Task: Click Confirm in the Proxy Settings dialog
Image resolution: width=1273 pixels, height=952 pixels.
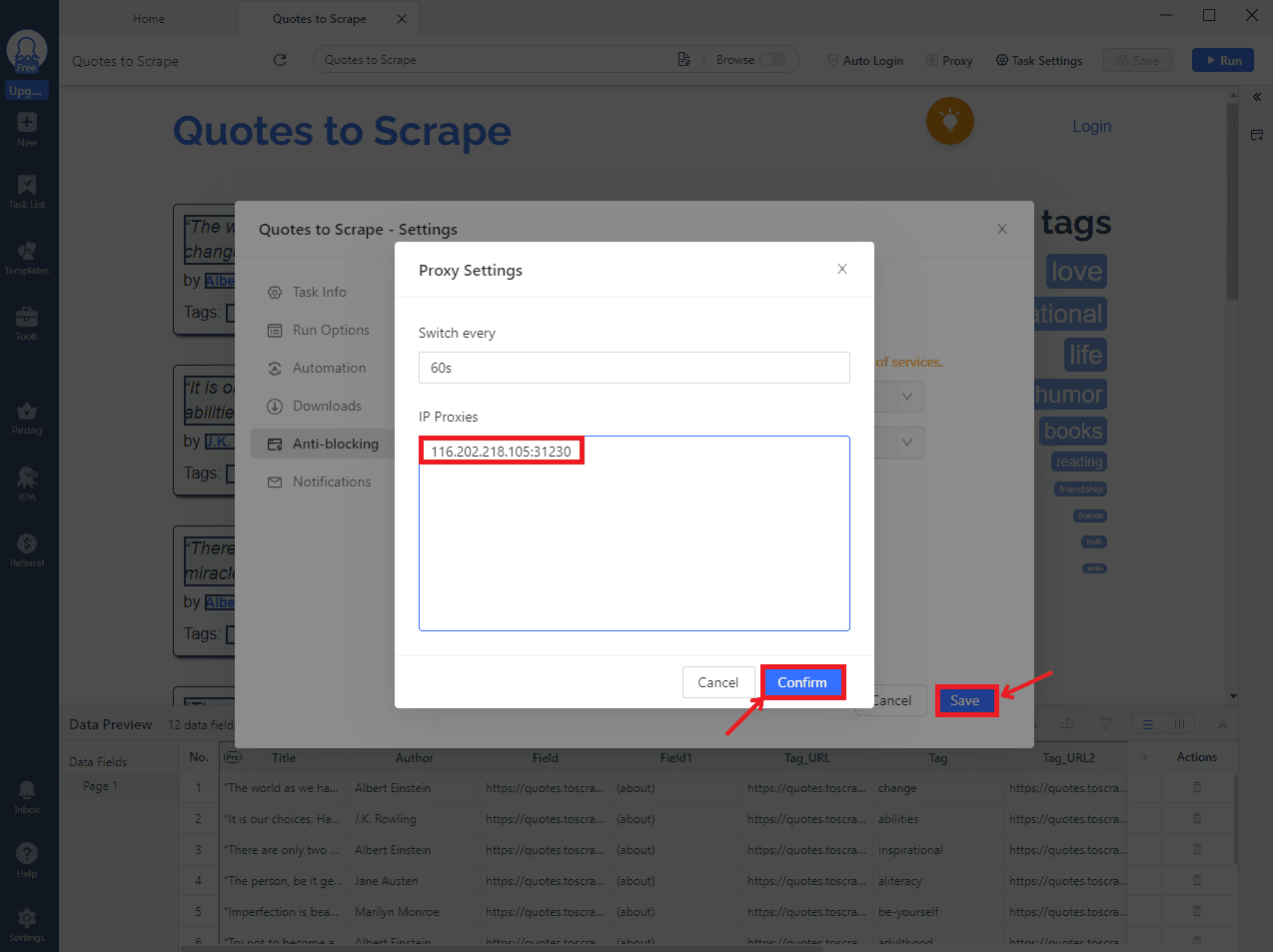Action: [802, 681]
